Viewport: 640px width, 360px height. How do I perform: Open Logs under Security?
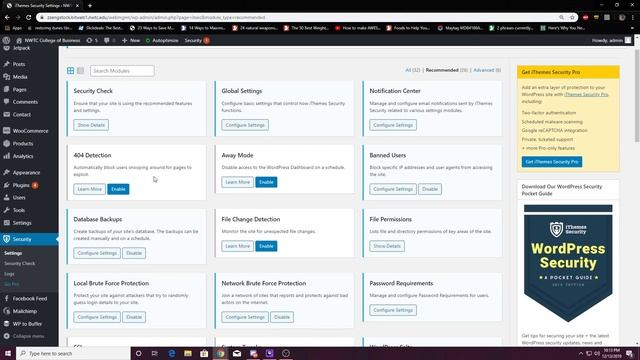coord(9,274)
